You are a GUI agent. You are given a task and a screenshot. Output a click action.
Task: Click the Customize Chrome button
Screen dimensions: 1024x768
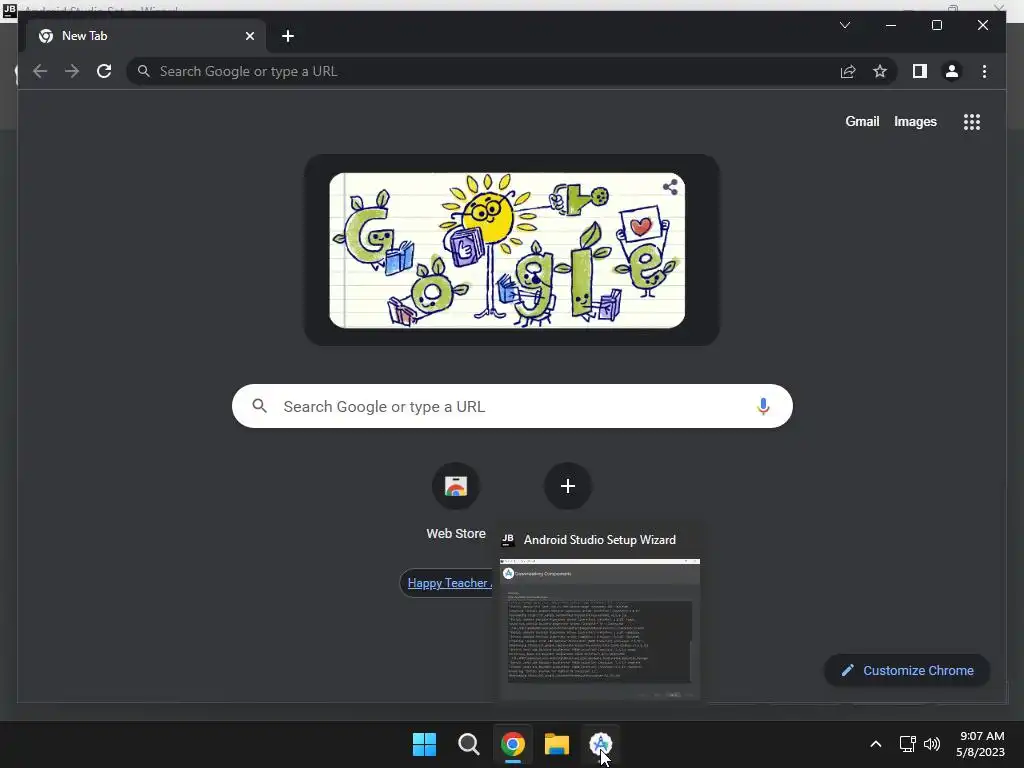point(907,671)
